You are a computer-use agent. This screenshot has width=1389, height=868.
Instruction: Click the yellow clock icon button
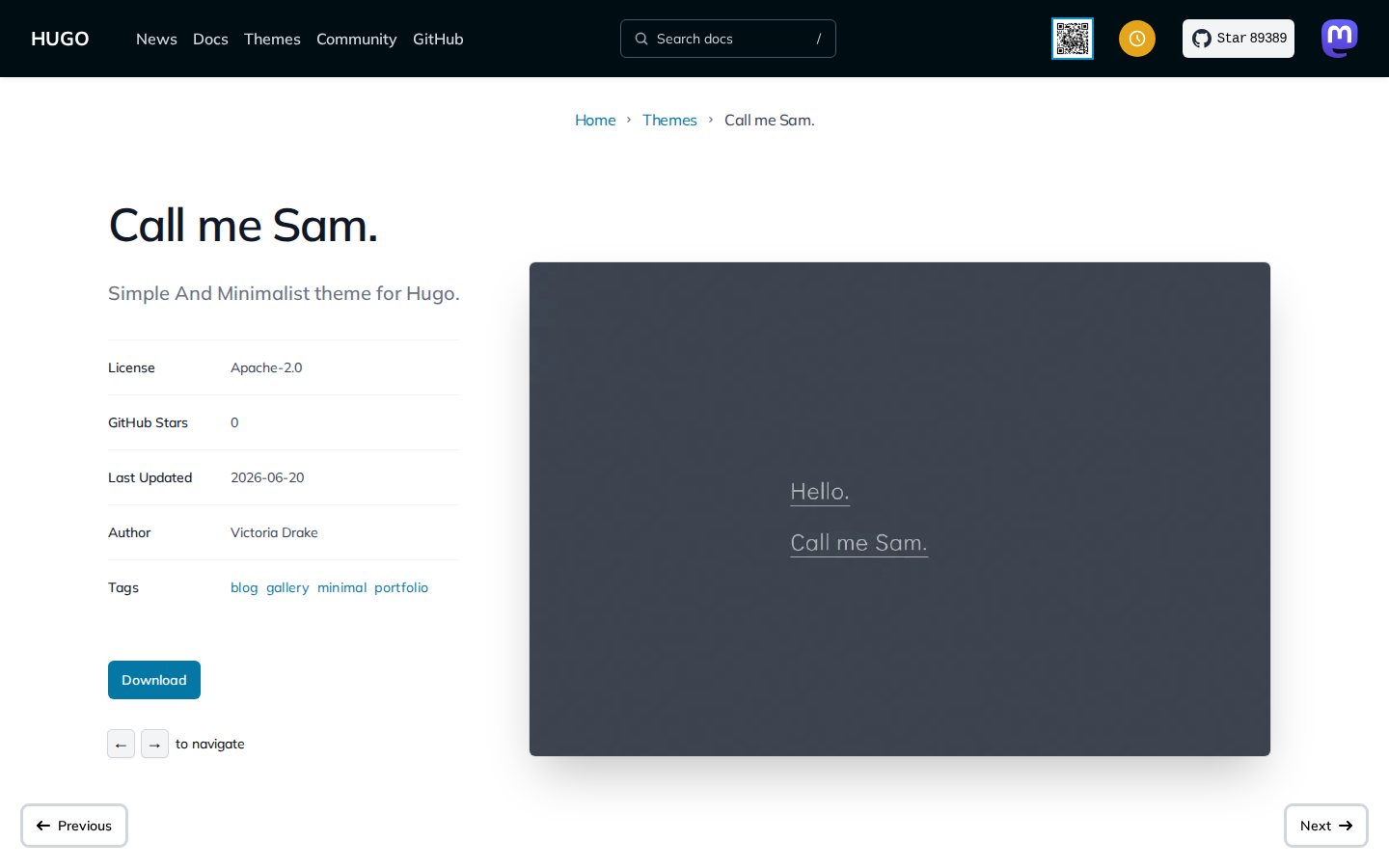pos(1137,39)
